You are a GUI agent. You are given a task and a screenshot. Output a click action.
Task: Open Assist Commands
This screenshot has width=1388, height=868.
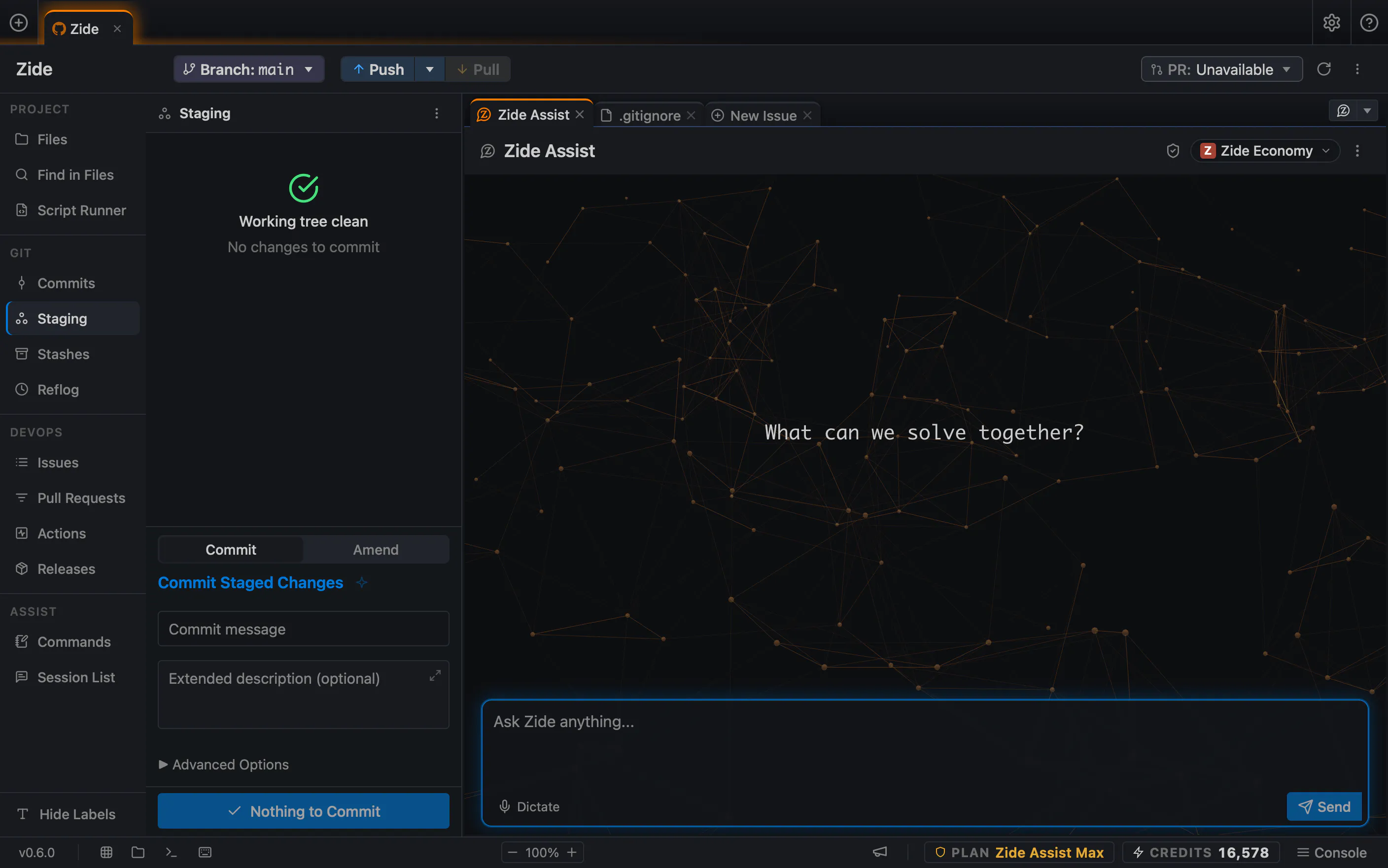(x=73, y=641)
